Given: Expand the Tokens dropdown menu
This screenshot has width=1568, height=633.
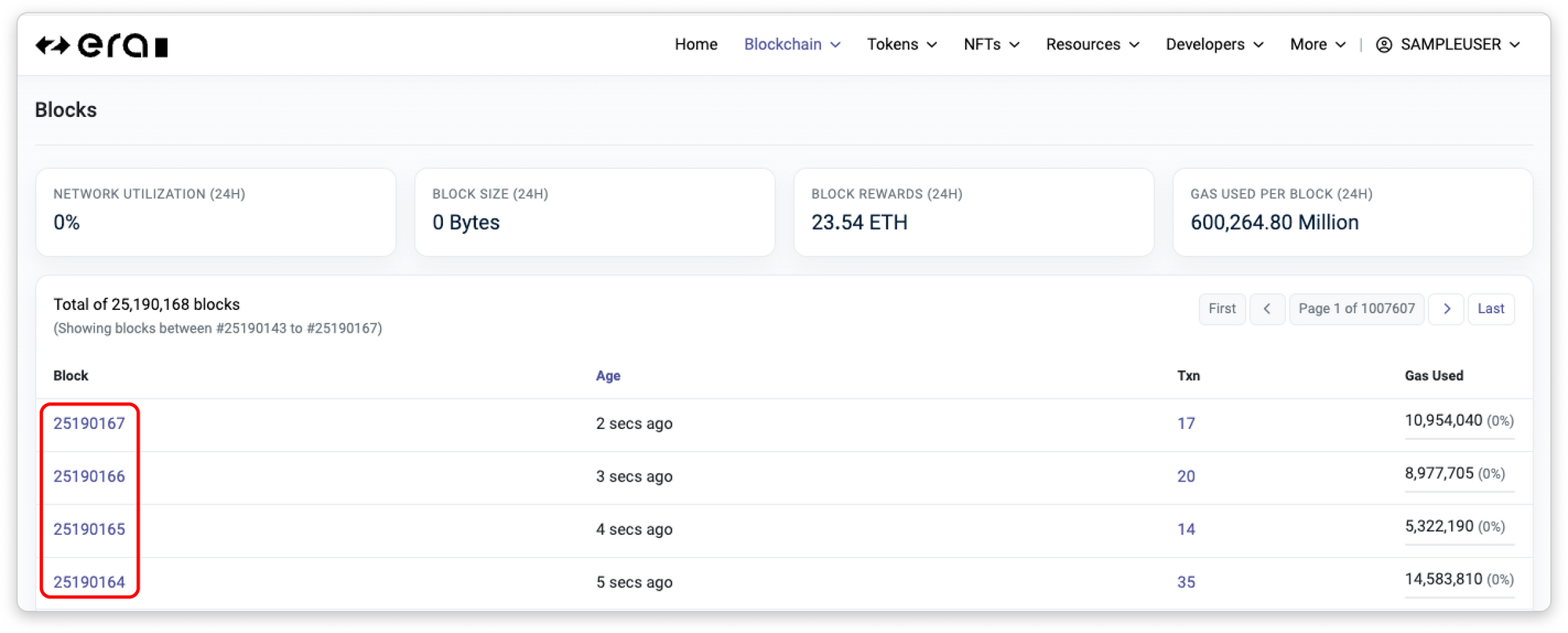Looking at the screenshot, I should pyautogui.click(x=902, y=45).
